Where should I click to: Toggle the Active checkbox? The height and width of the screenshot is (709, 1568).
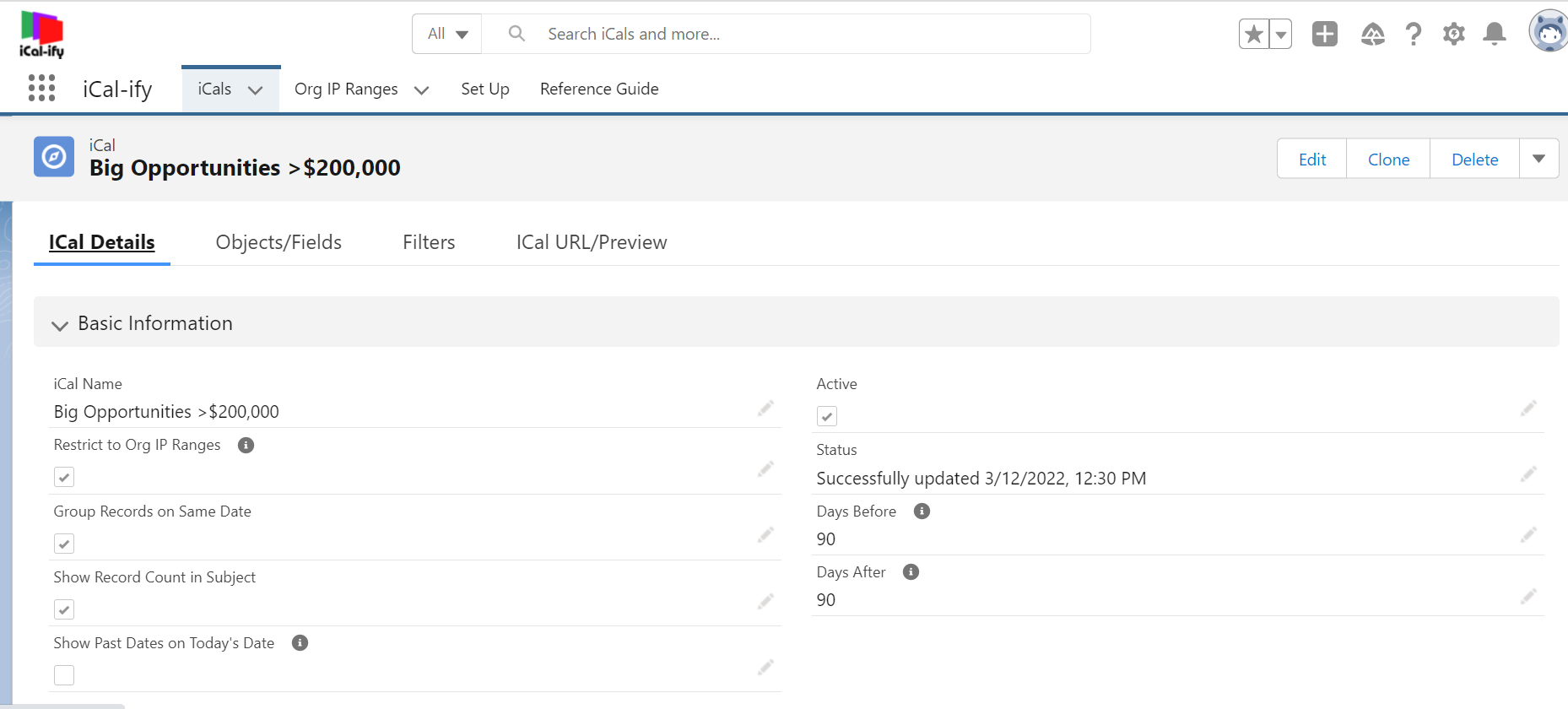coord(827,416)
